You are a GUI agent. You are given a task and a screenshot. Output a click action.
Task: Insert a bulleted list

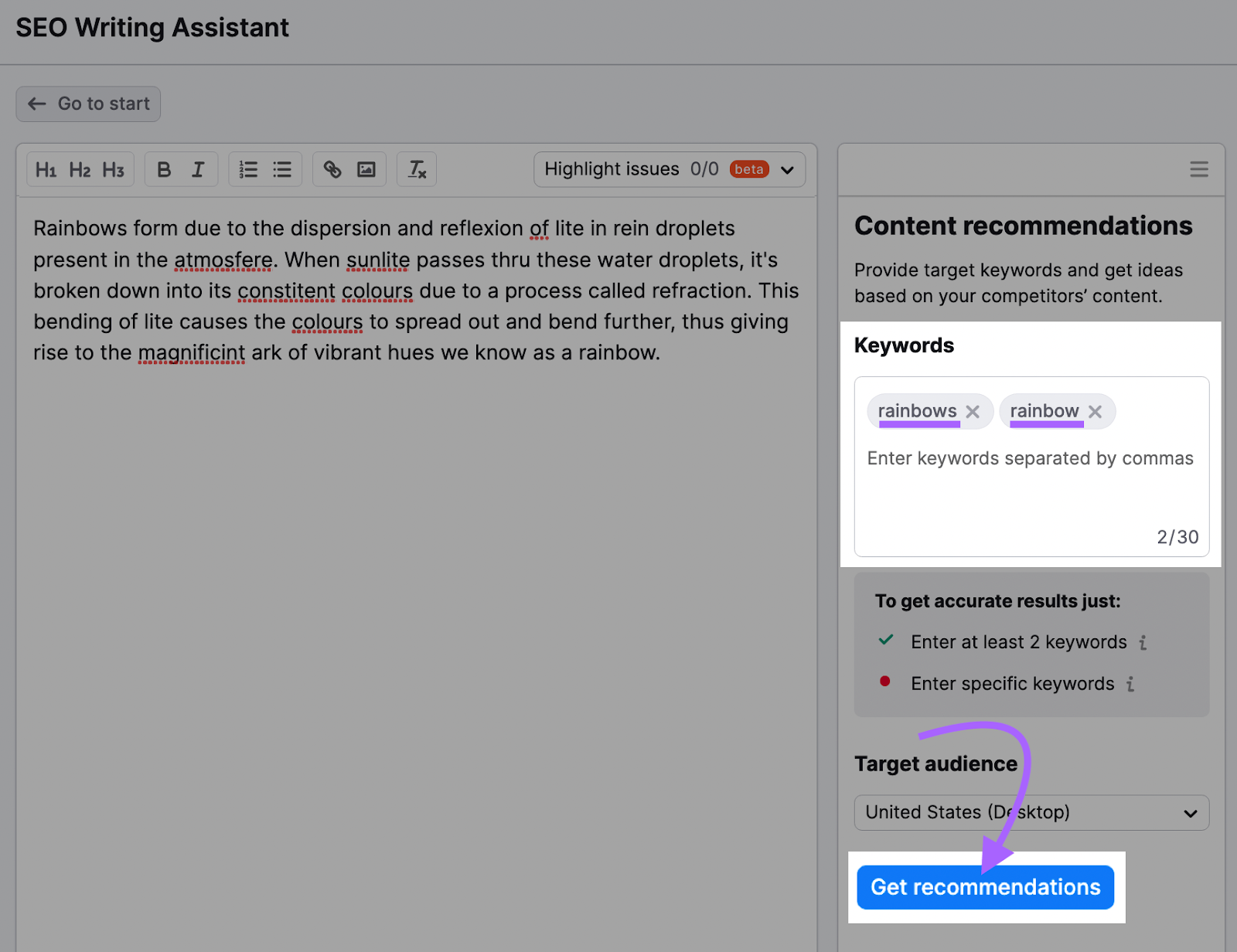(x=282, y=170)
